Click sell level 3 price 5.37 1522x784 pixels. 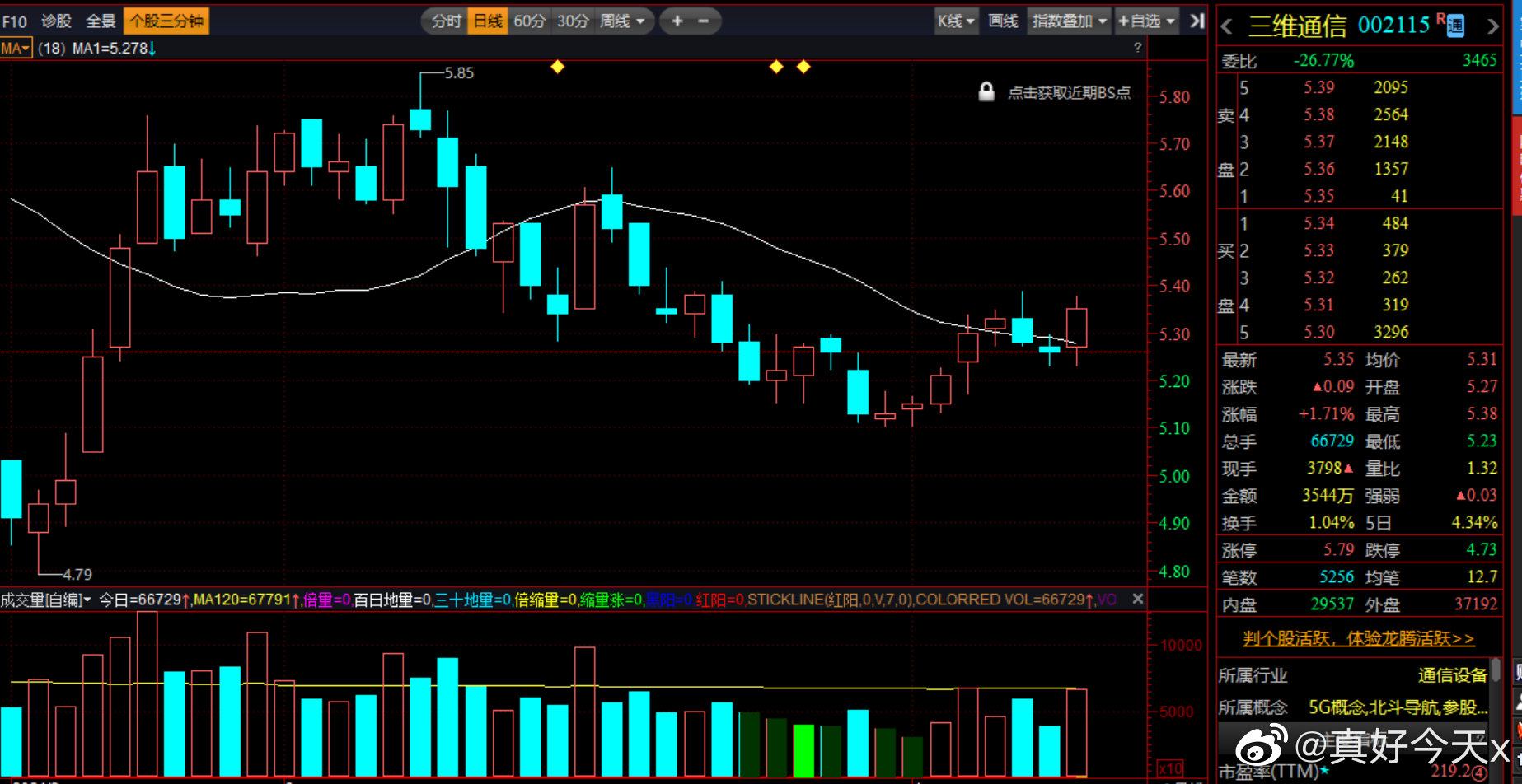[1318, 142]
